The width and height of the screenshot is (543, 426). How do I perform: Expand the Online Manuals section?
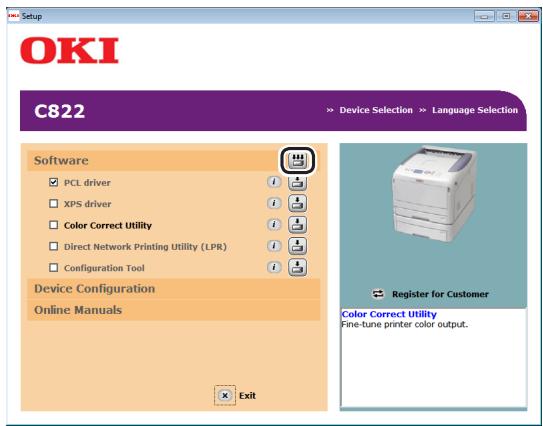pos(173,310)
